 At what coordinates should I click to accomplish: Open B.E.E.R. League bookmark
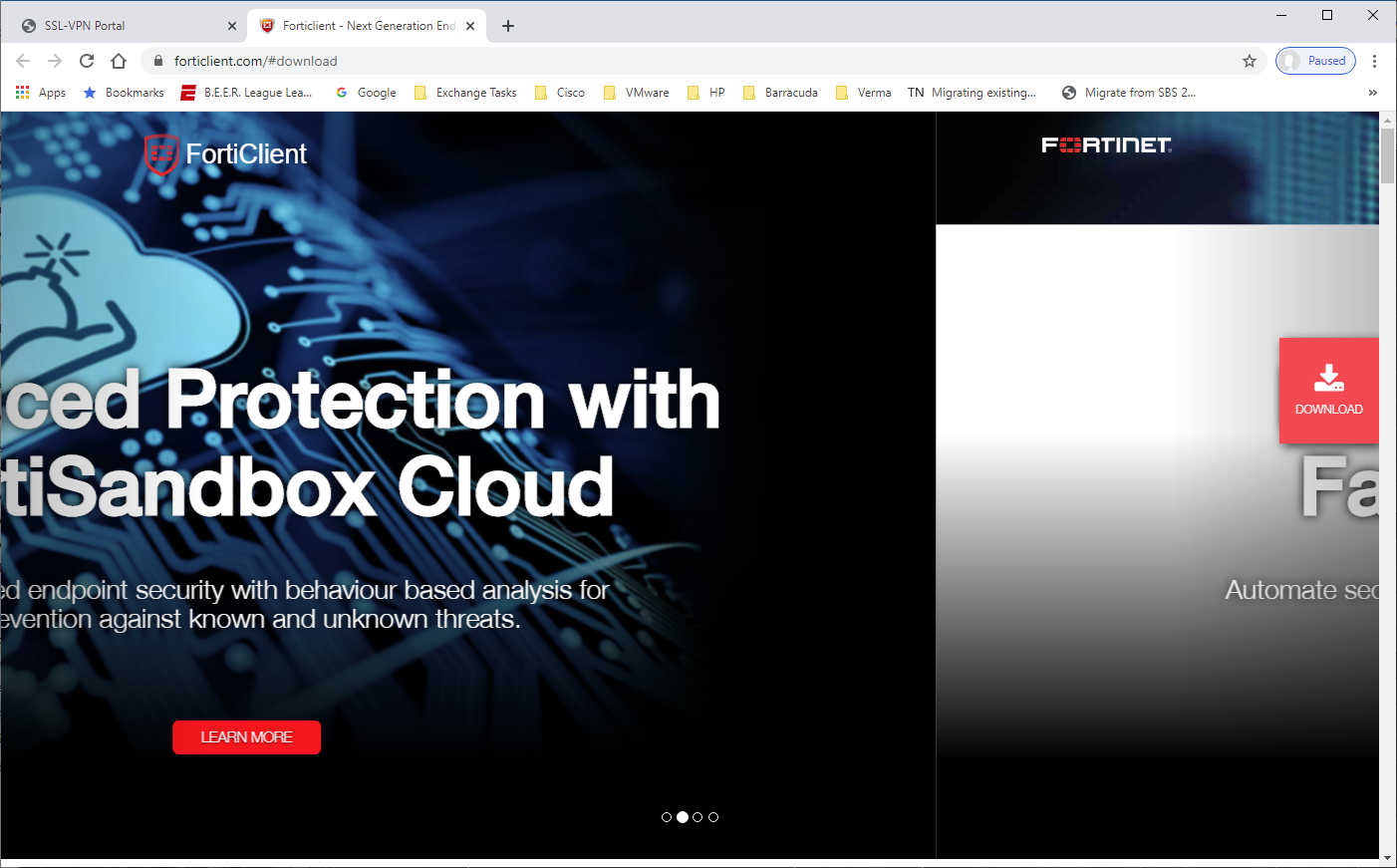tap(246, 93)
